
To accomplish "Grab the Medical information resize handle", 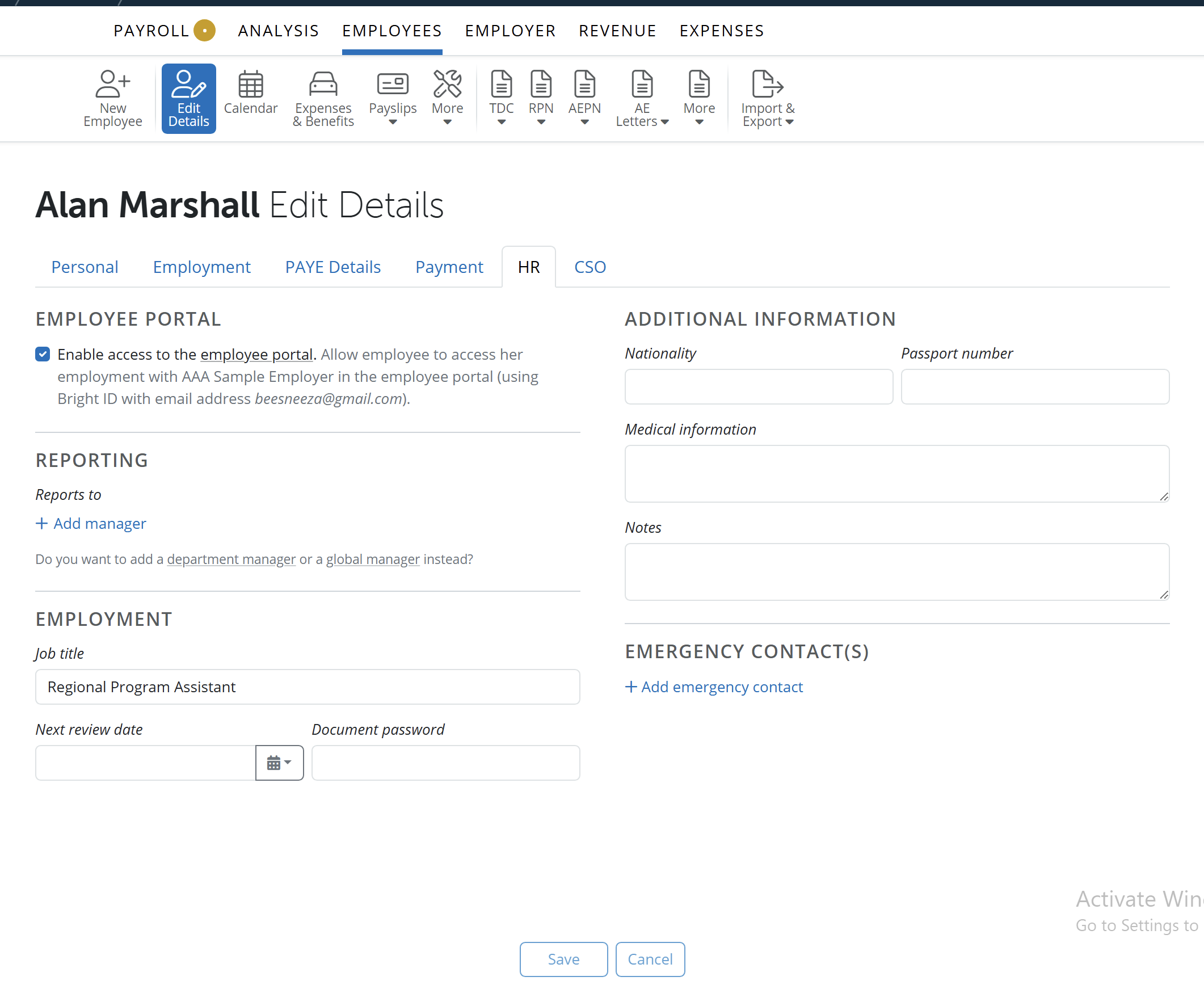I will pos(1164,496).
